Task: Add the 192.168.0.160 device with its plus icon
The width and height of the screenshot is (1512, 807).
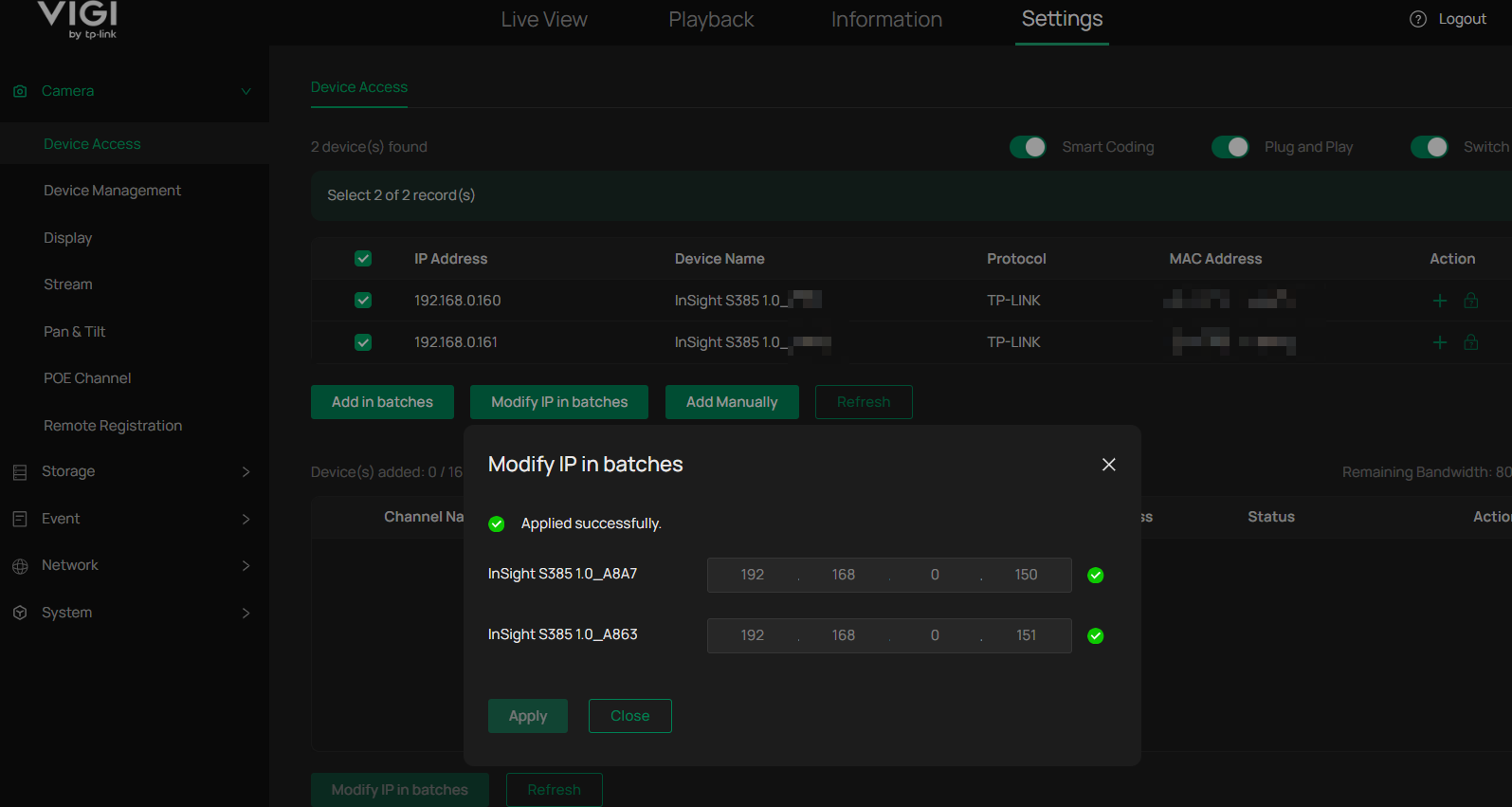Action: tap(1439, 301)
